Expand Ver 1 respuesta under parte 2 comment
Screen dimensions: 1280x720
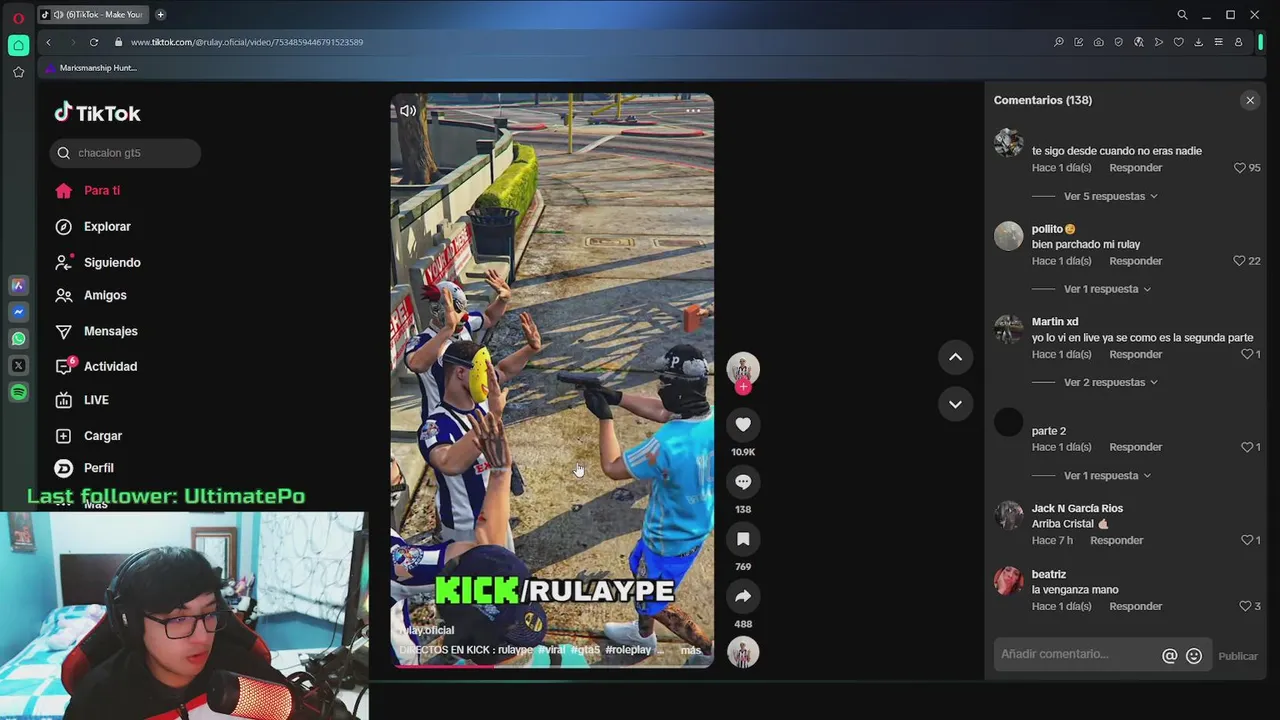click(x=1107, y=475)
